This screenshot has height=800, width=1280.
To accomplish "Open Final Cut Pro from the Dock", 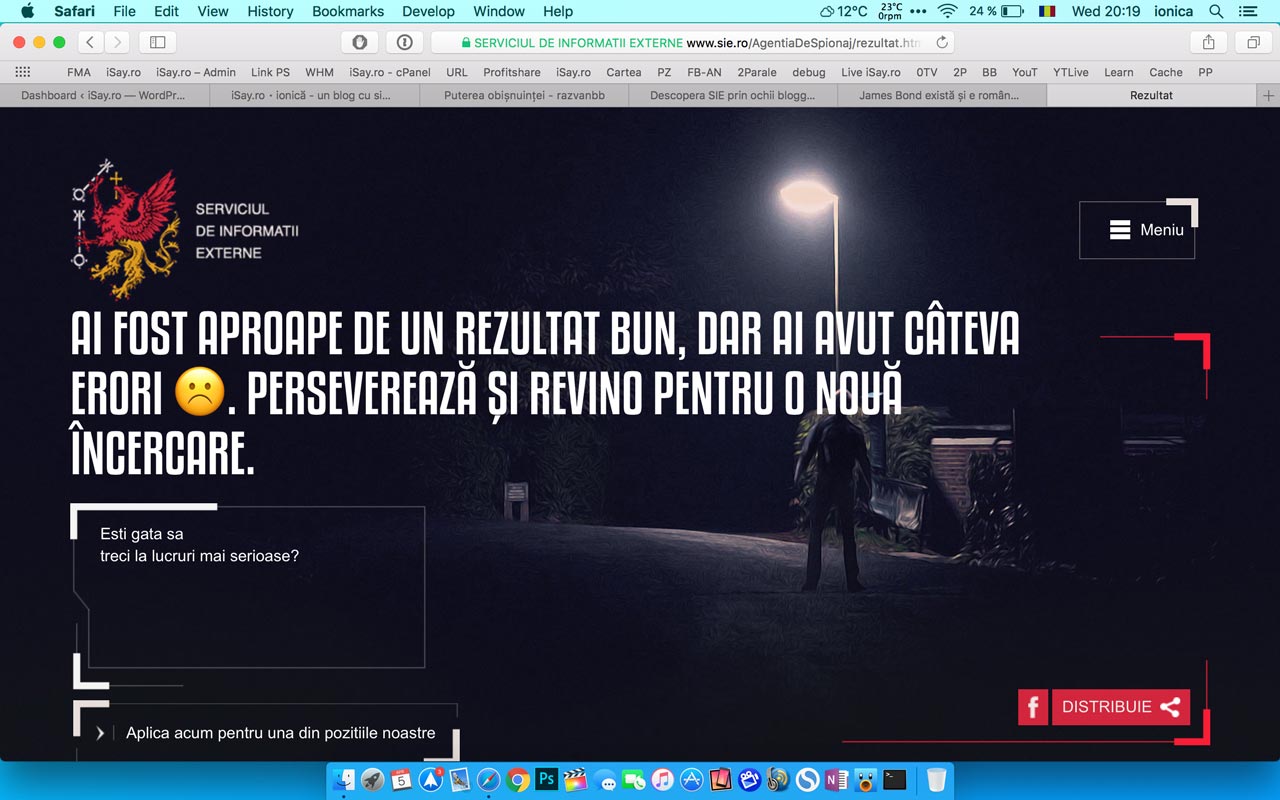I will pos(575,780).
